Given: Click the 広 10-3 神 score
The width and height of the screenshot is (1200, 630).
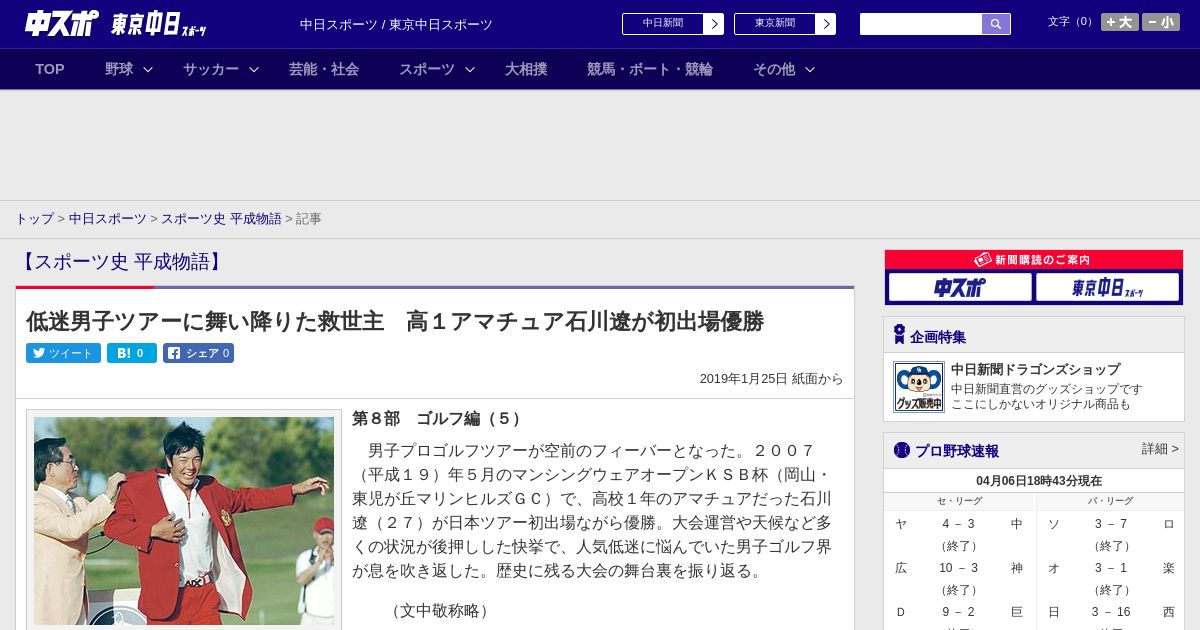Looking at the screenshot, I should coord(959,568).
